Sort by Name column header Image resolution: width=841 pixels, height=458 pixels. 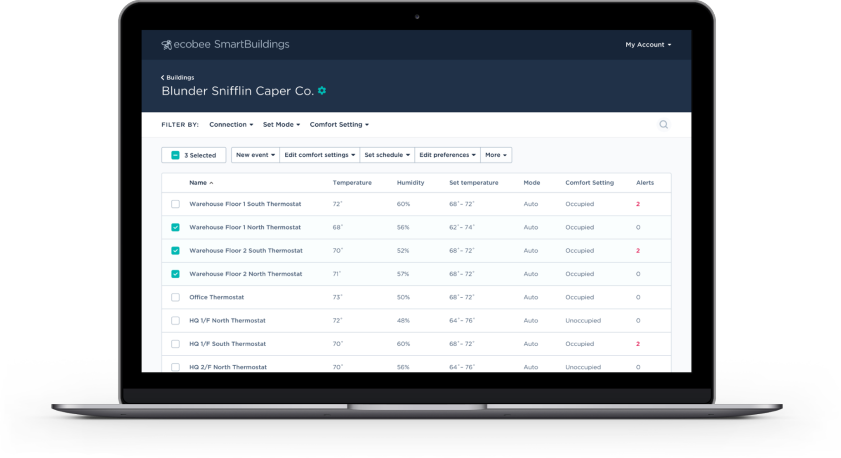point(201,183)
